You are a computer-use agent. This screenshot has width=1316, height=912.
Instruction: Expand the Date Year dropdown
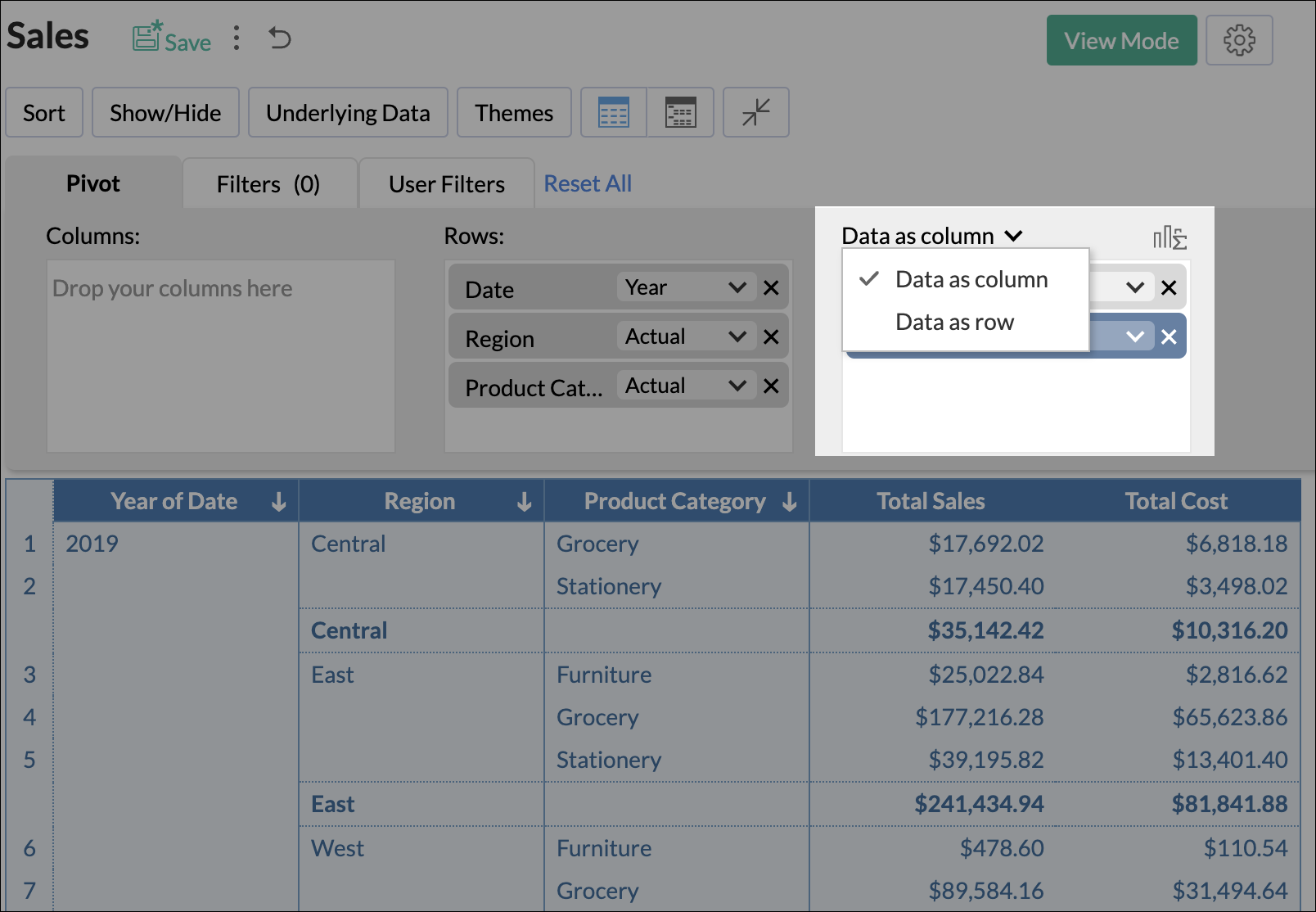click(737, 288)
